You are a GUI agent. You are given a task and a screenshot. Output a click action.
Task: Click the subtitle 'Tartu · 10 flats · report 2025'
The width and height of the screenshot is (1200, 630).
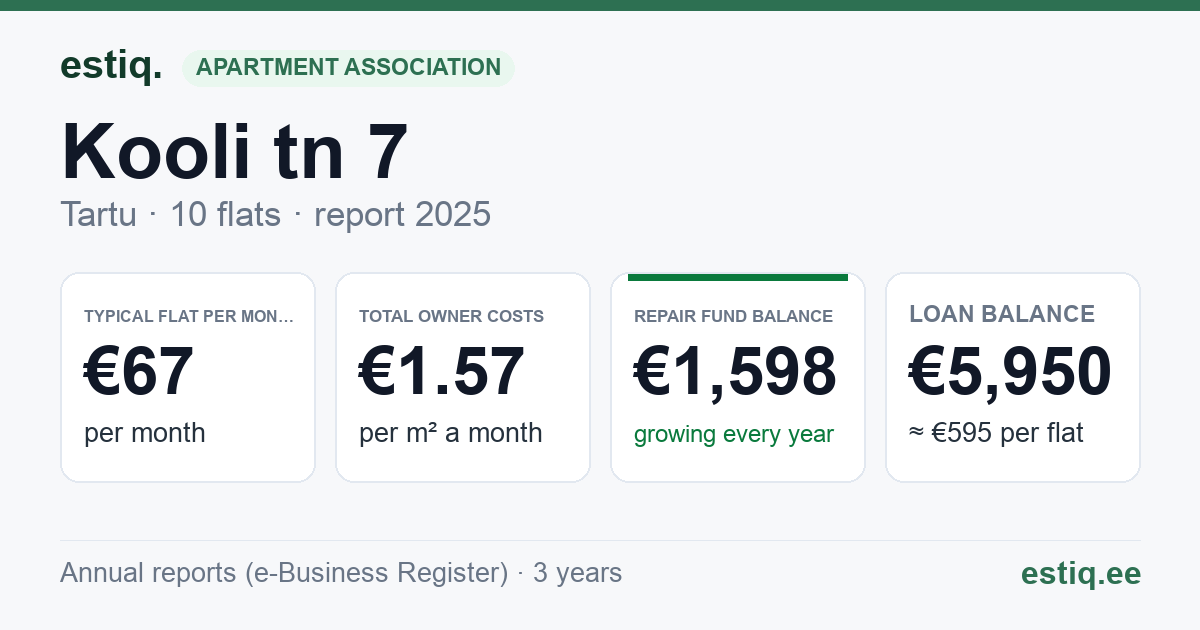tap(275, 214)
